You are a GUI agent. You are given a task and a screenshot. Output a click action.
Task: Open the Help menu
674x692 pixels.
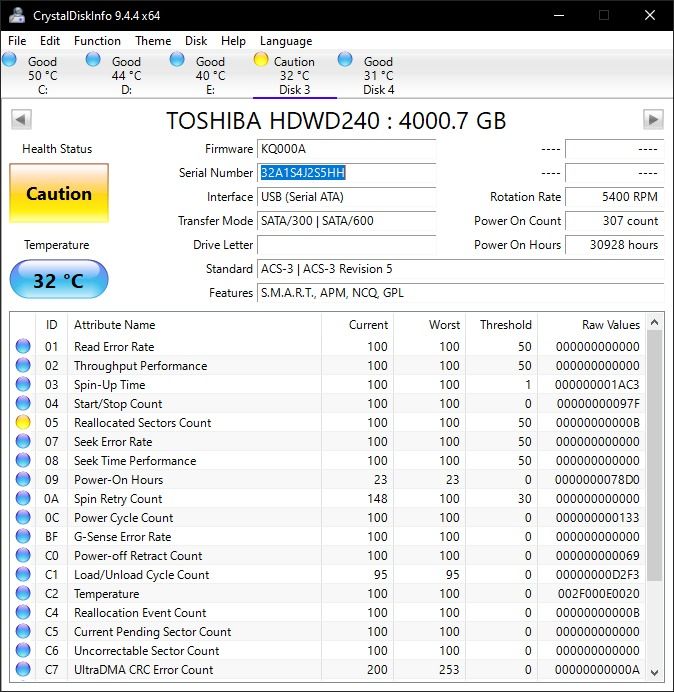233,41
